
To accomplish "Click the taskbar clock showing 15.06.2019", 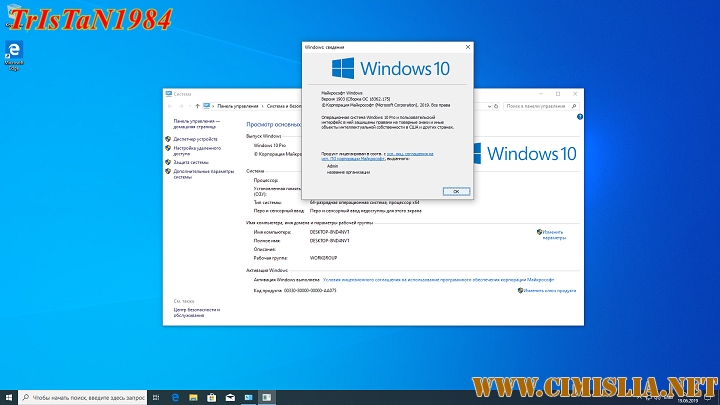I will [687, 400].
